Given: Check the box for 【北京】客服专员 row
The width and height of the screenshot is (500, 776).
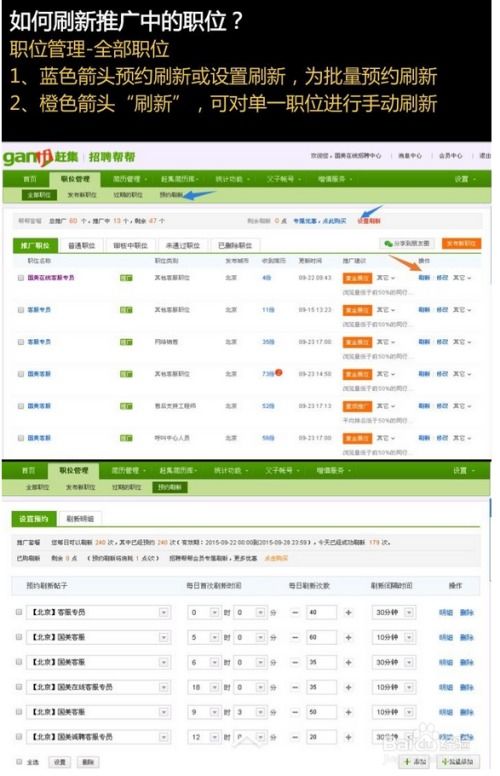Looking at the screenshot, I should [19, 612].
